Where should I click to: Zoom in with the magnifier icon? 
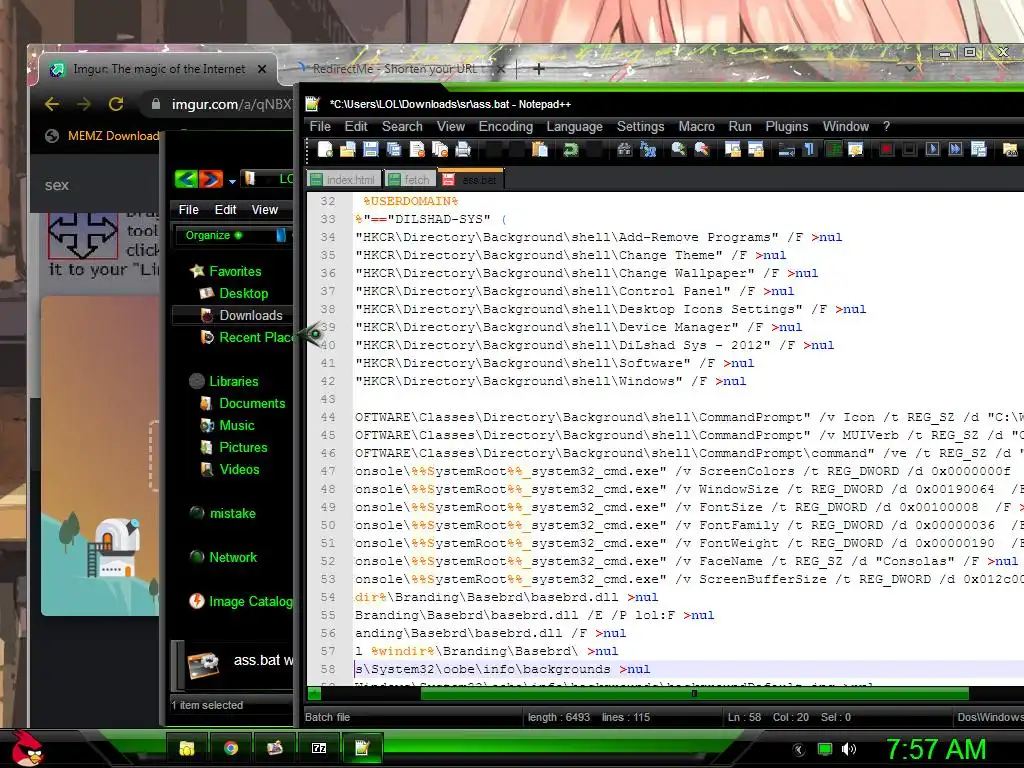tap(679, 150)
